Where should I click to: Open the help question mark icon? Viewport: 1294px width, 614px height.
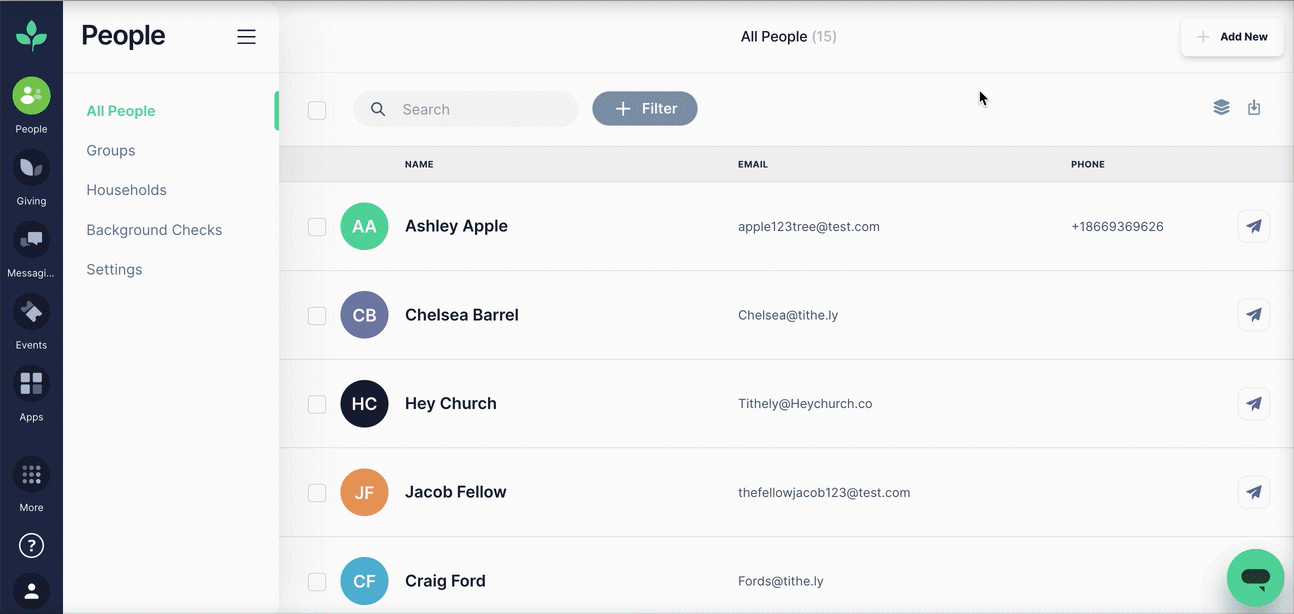coord(31,546)
